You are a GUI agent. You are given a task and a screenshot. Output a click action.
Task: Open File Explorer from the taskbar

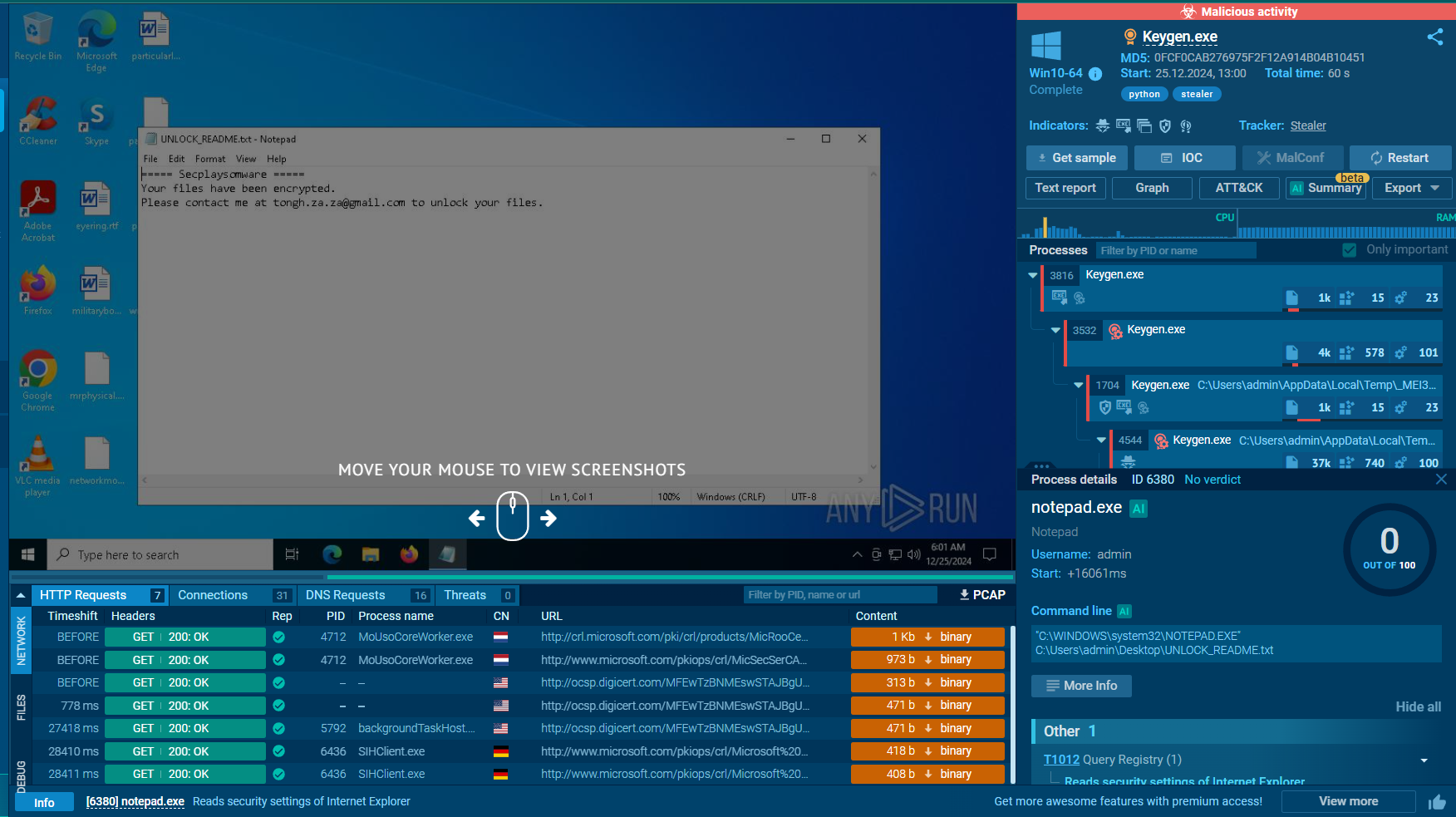coord(371,554)
